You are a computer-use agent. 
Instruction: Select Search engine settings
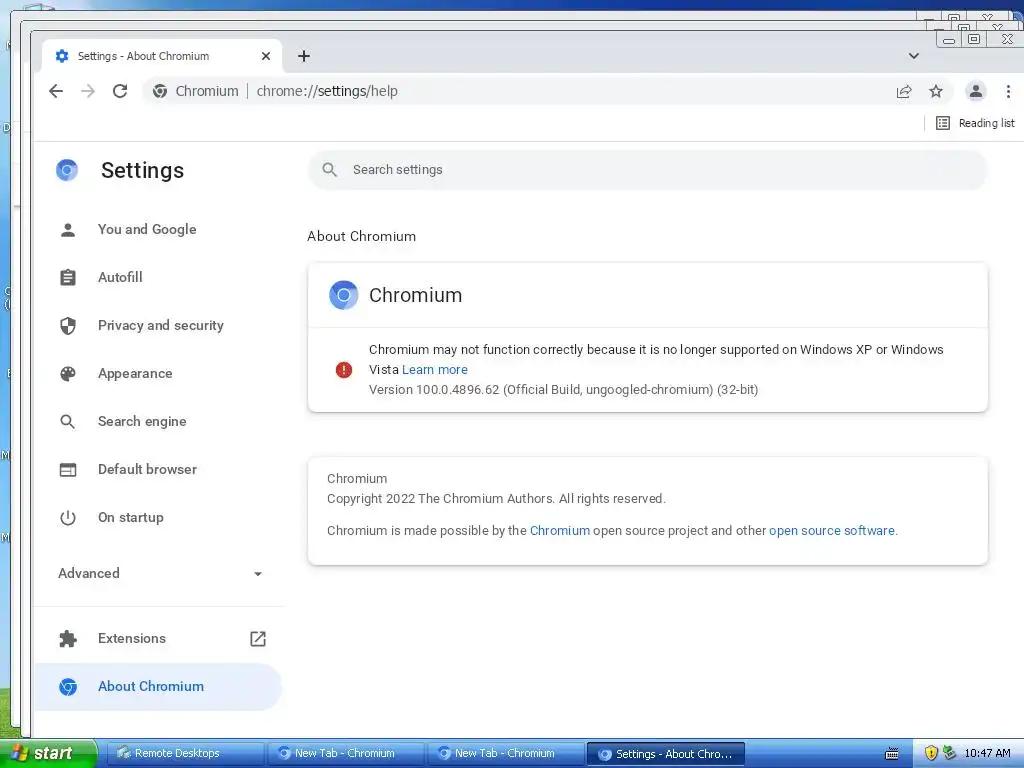142,421
